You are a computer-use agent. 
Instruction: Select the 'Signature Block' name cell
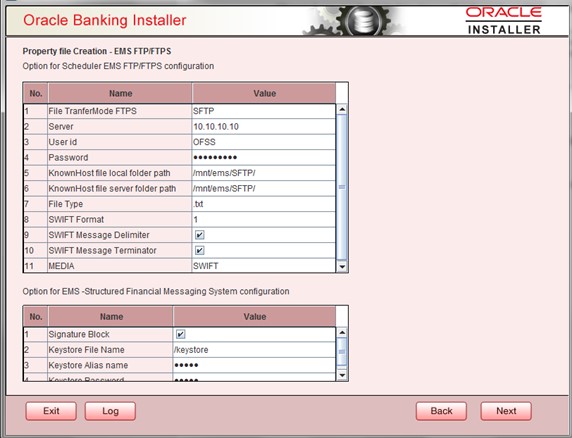[110, 334]
